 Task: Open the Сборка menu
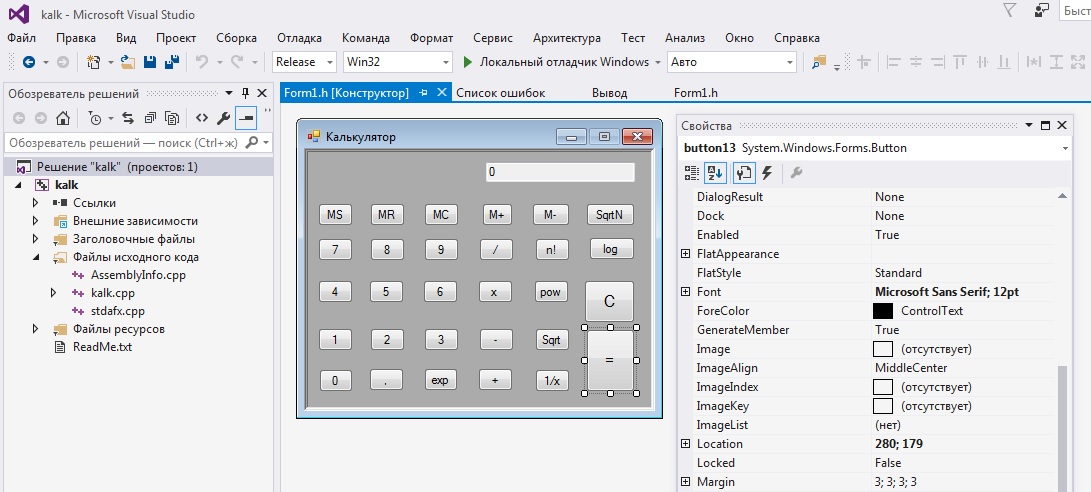pos(236,38)
